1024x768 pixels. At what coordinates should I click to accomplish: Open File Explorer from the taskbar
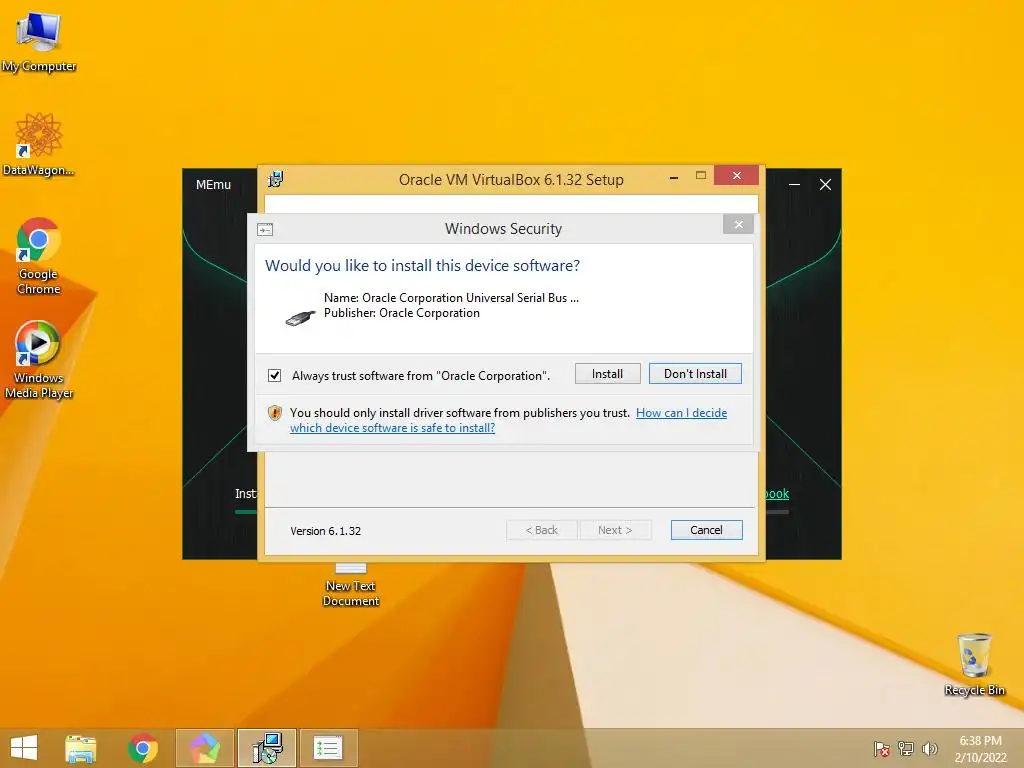pos(80,748)
